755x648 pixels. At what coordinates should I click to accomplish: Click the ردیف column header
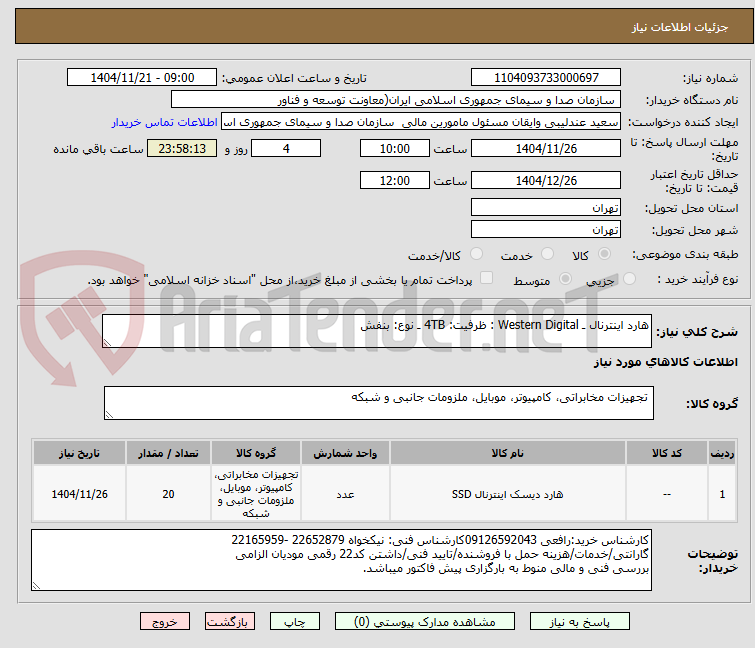pyautogui.click(x=722, y=453)
